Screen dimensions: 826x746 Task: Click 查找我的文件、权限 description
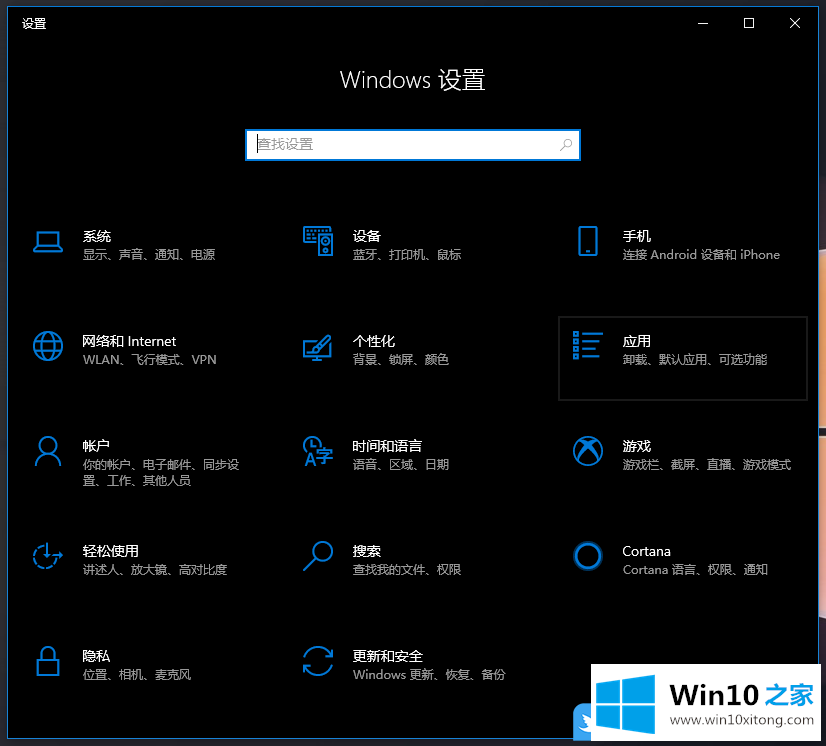click(407, 570)
